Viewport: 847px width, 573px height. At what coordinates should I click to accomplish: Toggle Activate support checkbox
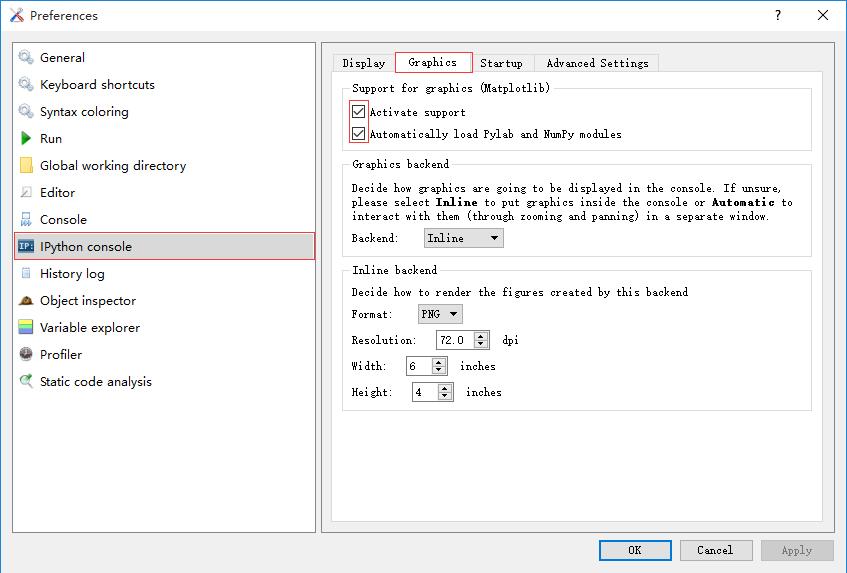[x=358, y=112]
